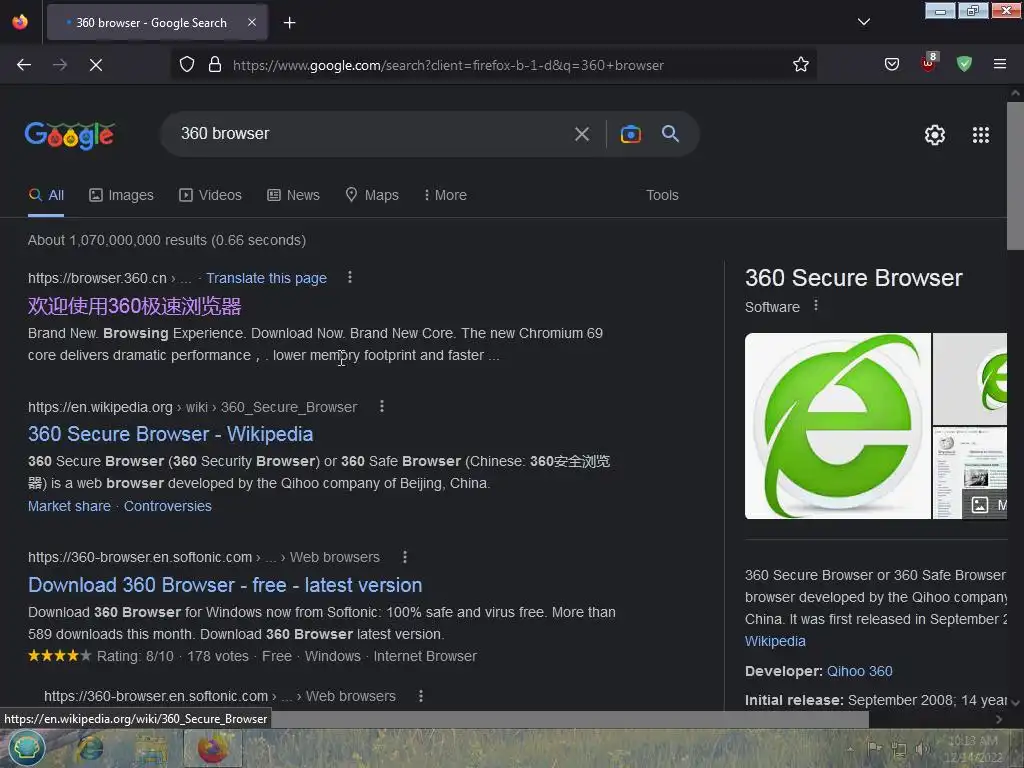Open knowledge panel Software more options
This screenshot has width=1024, height=768.
[x=816, y=306]
